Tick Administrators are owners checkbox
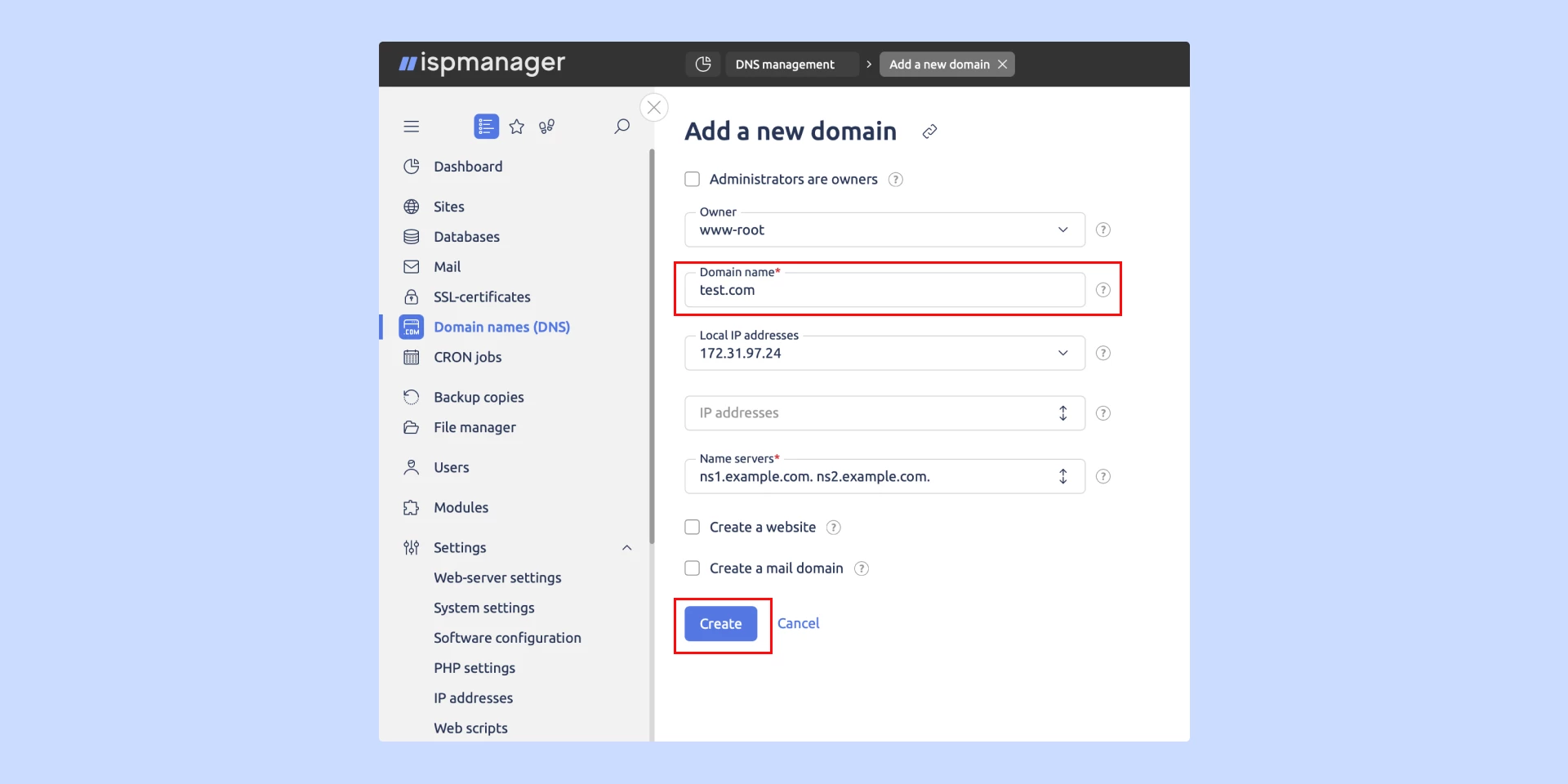The width and height of the screenshot is (1568, 784). tap(692, 179)
